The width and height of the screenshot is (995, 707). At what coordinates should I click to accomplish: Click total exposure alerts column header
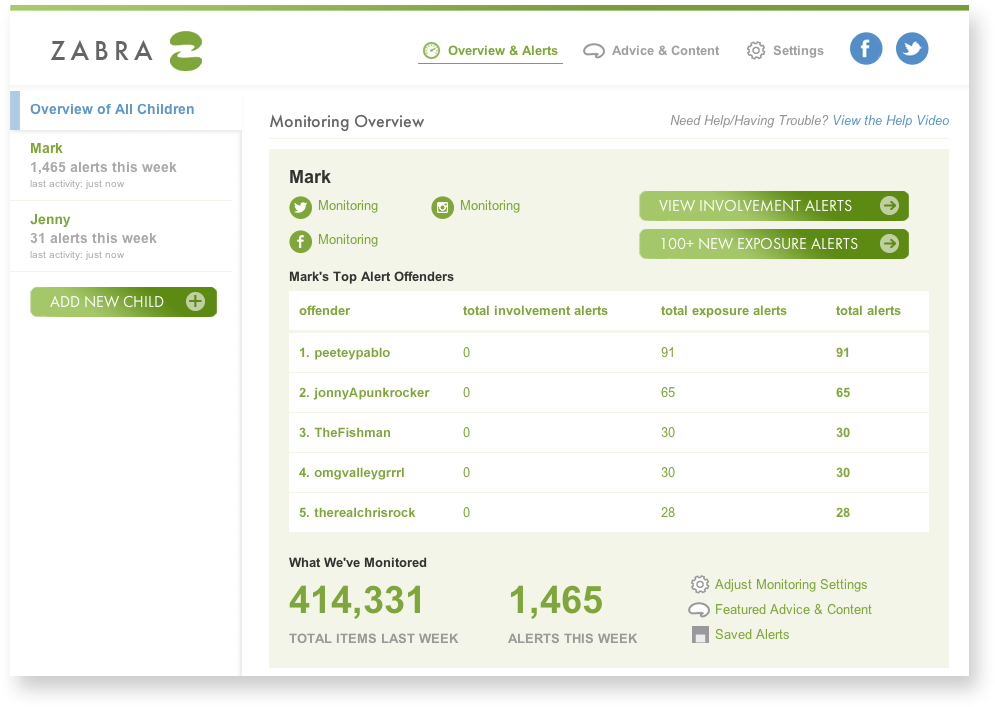tap(723, 311)
